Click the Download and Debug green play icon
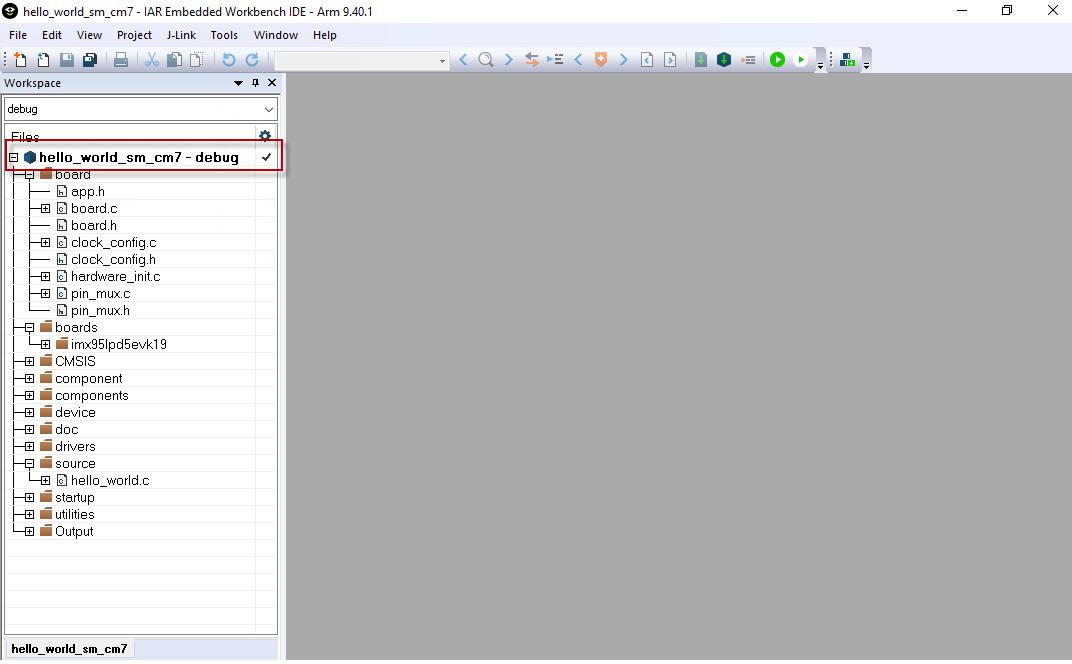The height and width of the screenshot is (664, 1072). coord(777,60)
